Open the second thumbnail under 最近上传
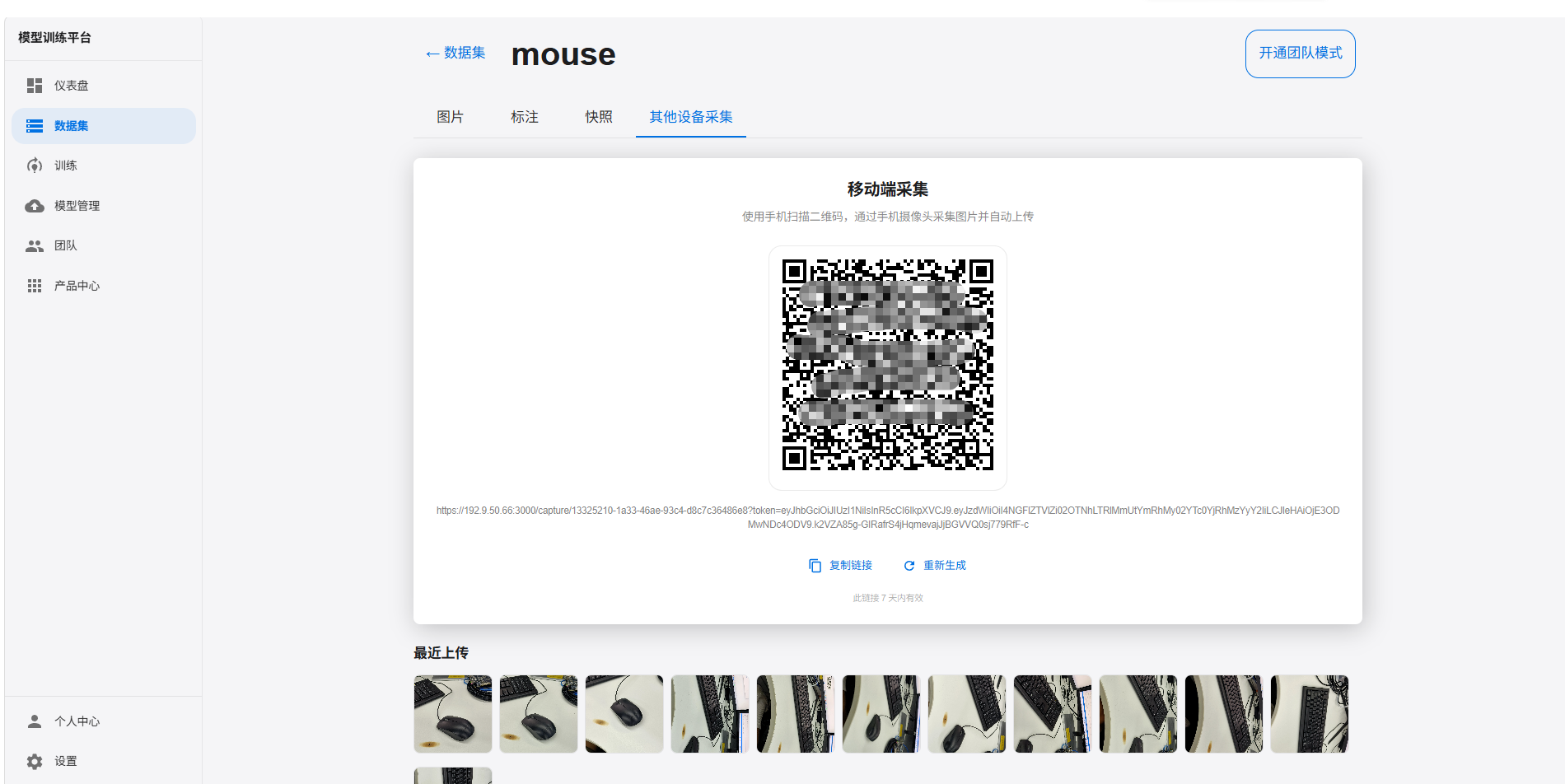 pyautogui.click(x=539, y=714)
